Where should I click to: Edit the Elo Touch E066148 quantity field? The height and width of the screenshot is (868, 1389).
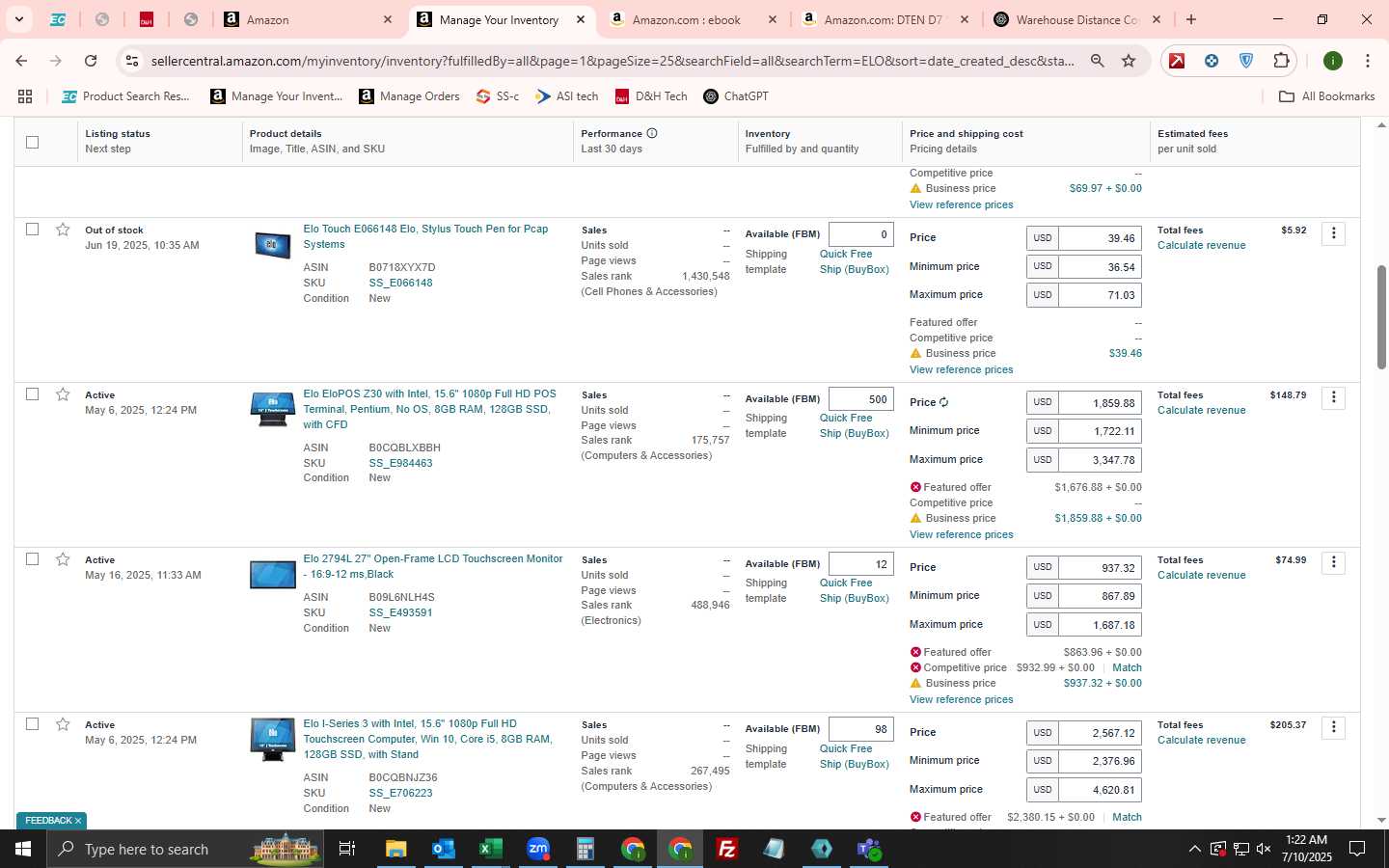coord(861,234)
